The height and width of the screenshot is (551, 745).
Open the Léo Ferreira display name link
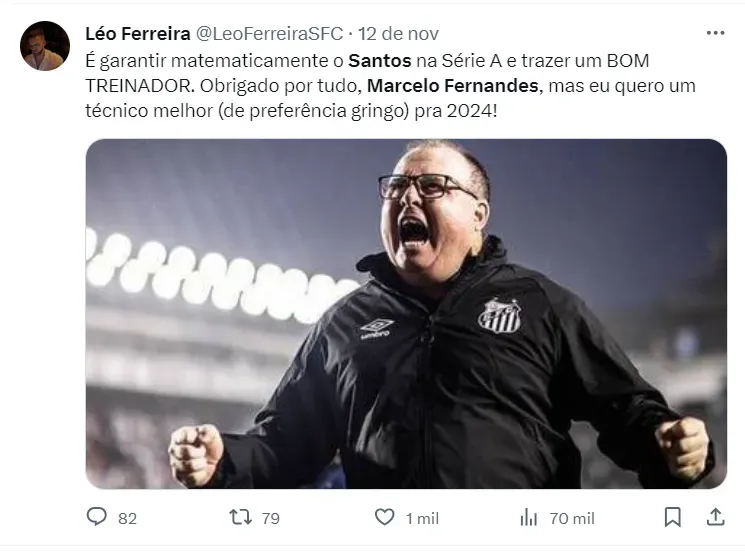click(x=138, y=34)
